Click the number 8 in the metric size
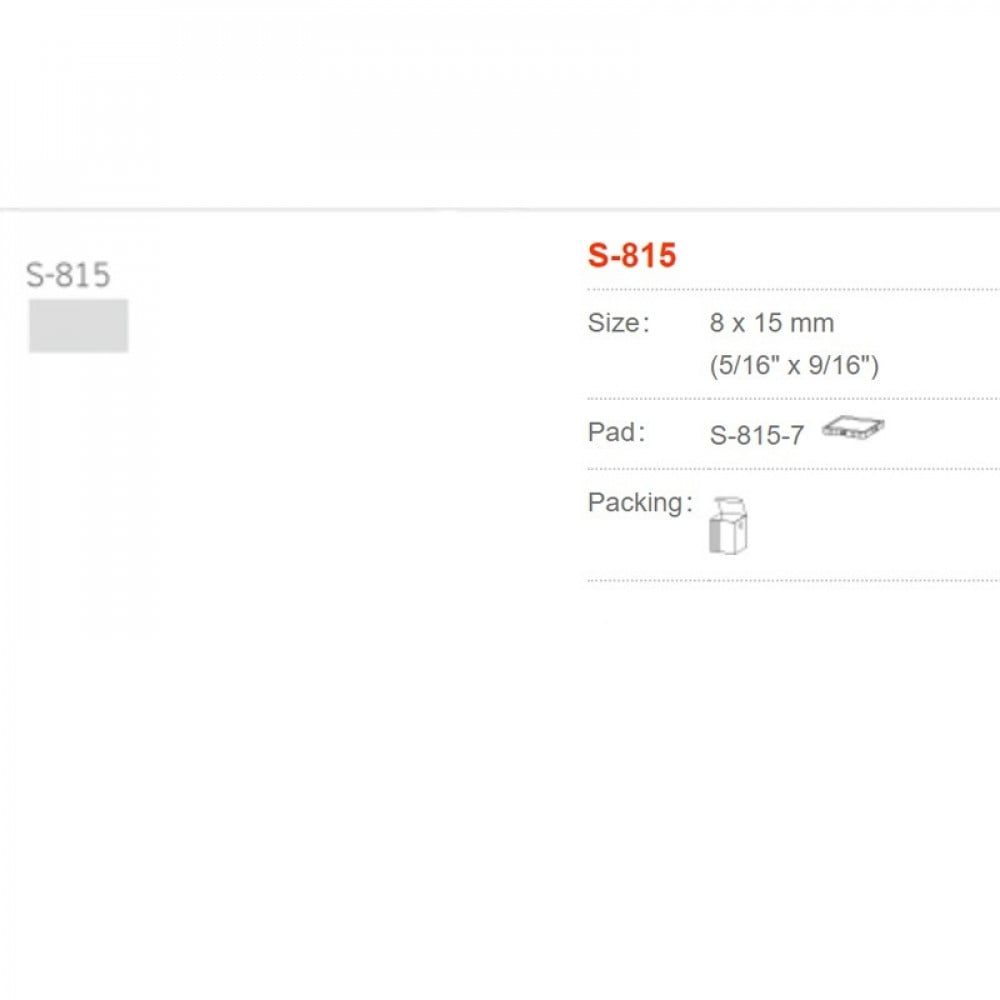This screenshot has height=1000, width=1000. pos(717,323)
